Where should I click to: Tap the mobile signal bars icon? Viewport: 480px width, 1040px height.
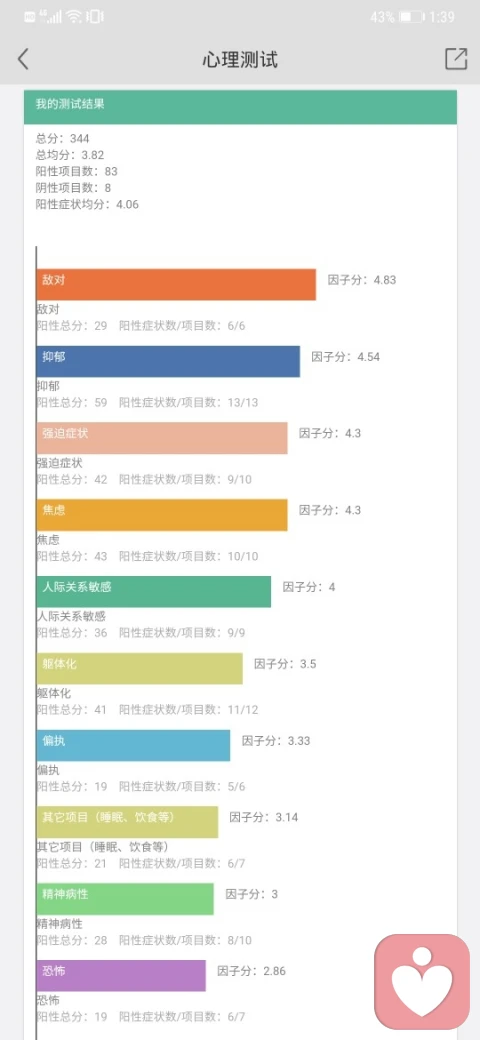(x=50, y=17)
